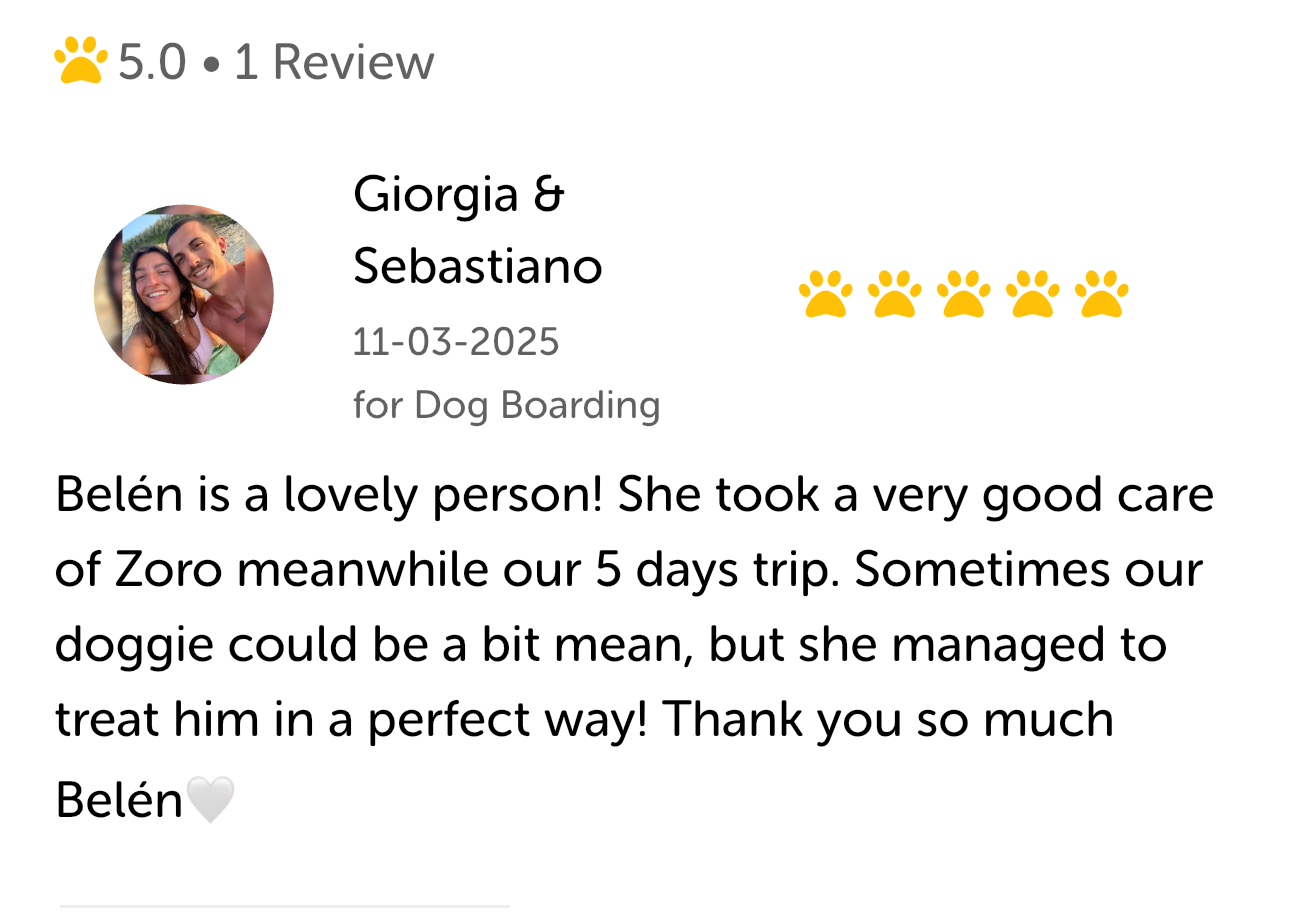The height and width of the screenshot is (919, 1290).
Task: Click the phrase "Thank you so much"
Action: coord(888,720)
